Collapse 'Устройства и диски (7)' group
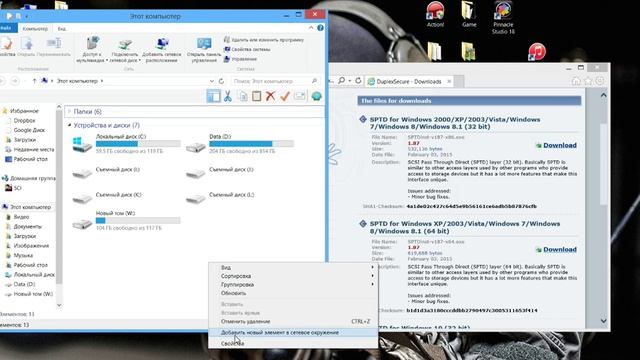This screenshot has width=640, height=360. click(69, 125)
